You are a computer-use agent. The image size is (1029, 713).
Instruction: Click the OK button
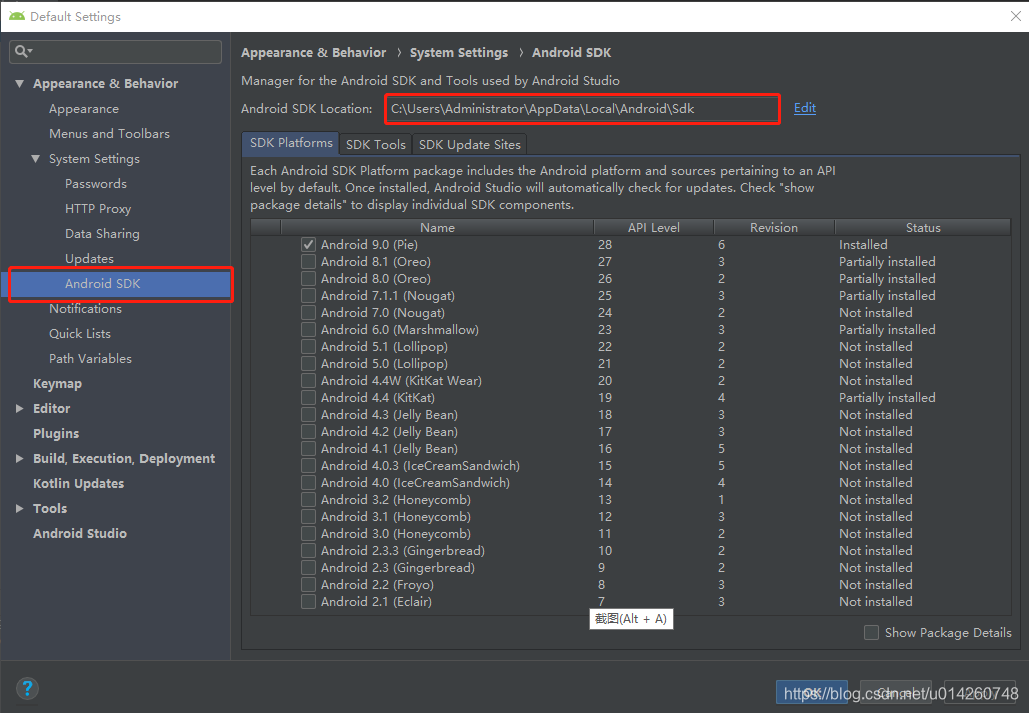[812, 692]
